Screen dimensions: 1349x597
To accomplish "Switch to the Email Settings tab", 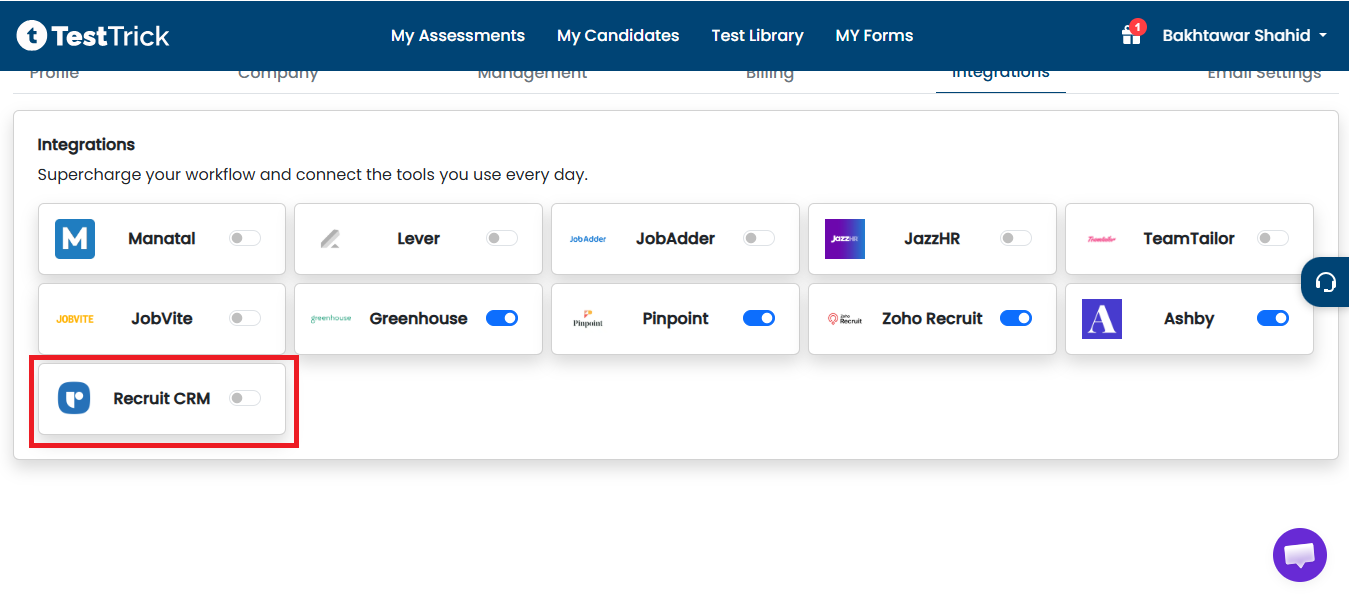I will click(1264, 75).
